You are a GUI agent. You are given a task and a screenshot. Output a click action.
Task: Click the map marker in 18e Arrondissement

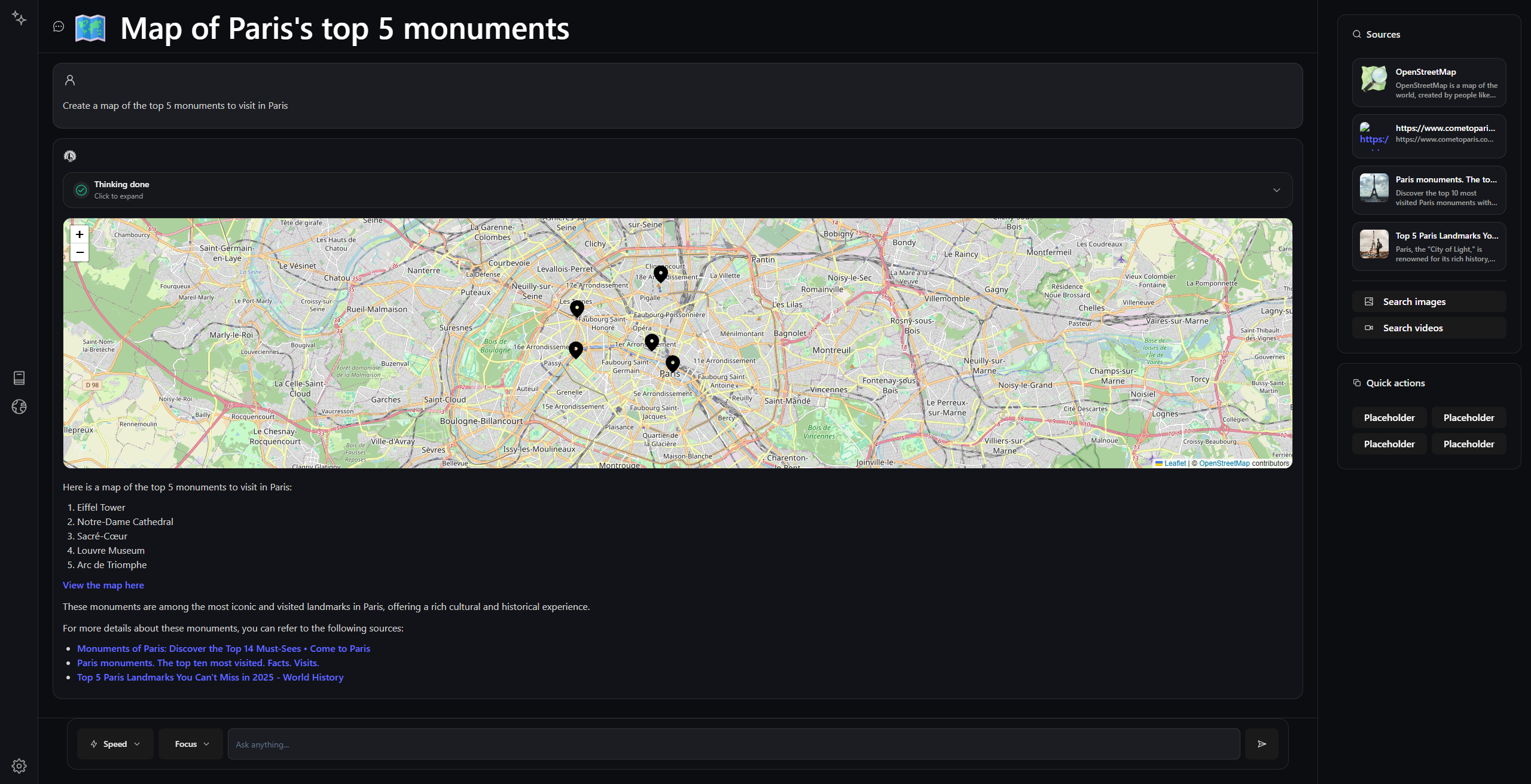coord(660,274)
